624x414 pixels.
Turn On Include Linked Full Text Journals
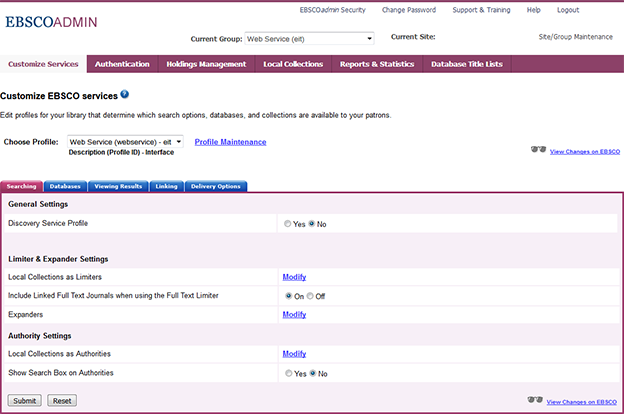[x=289, y=296]
